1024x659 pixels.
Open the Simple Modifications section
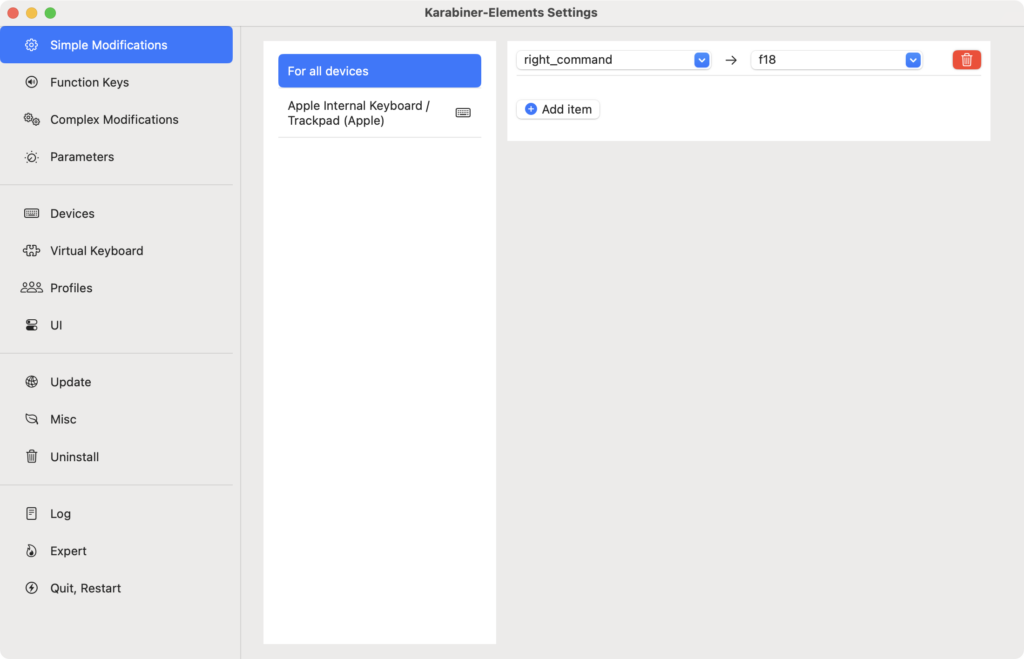(116, 45)
